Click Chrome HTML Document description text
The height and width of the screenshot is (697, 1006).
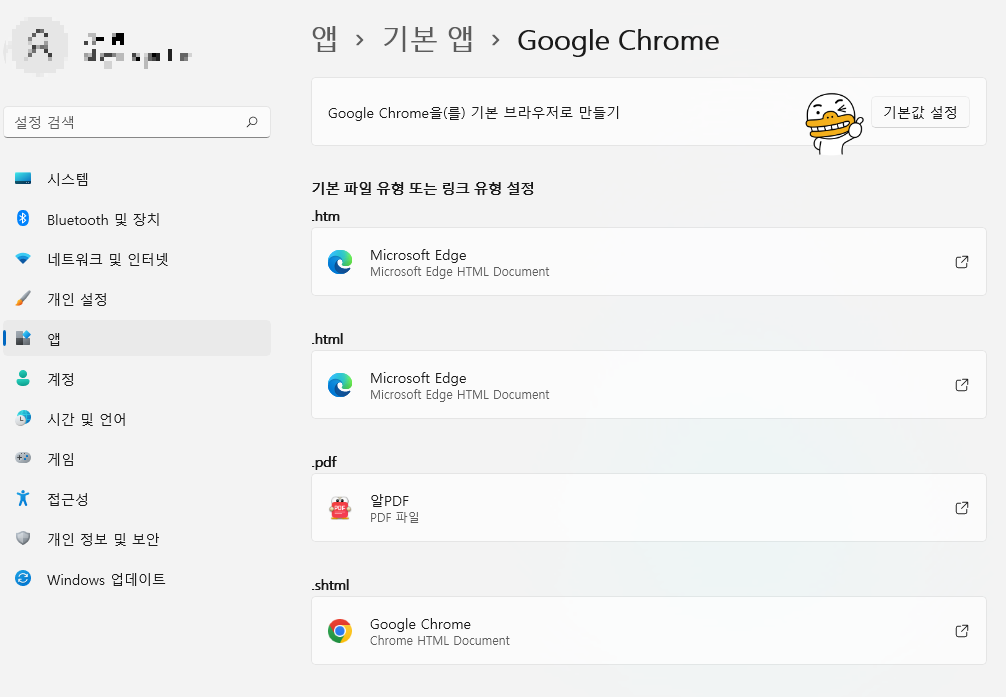coord(439,641)
